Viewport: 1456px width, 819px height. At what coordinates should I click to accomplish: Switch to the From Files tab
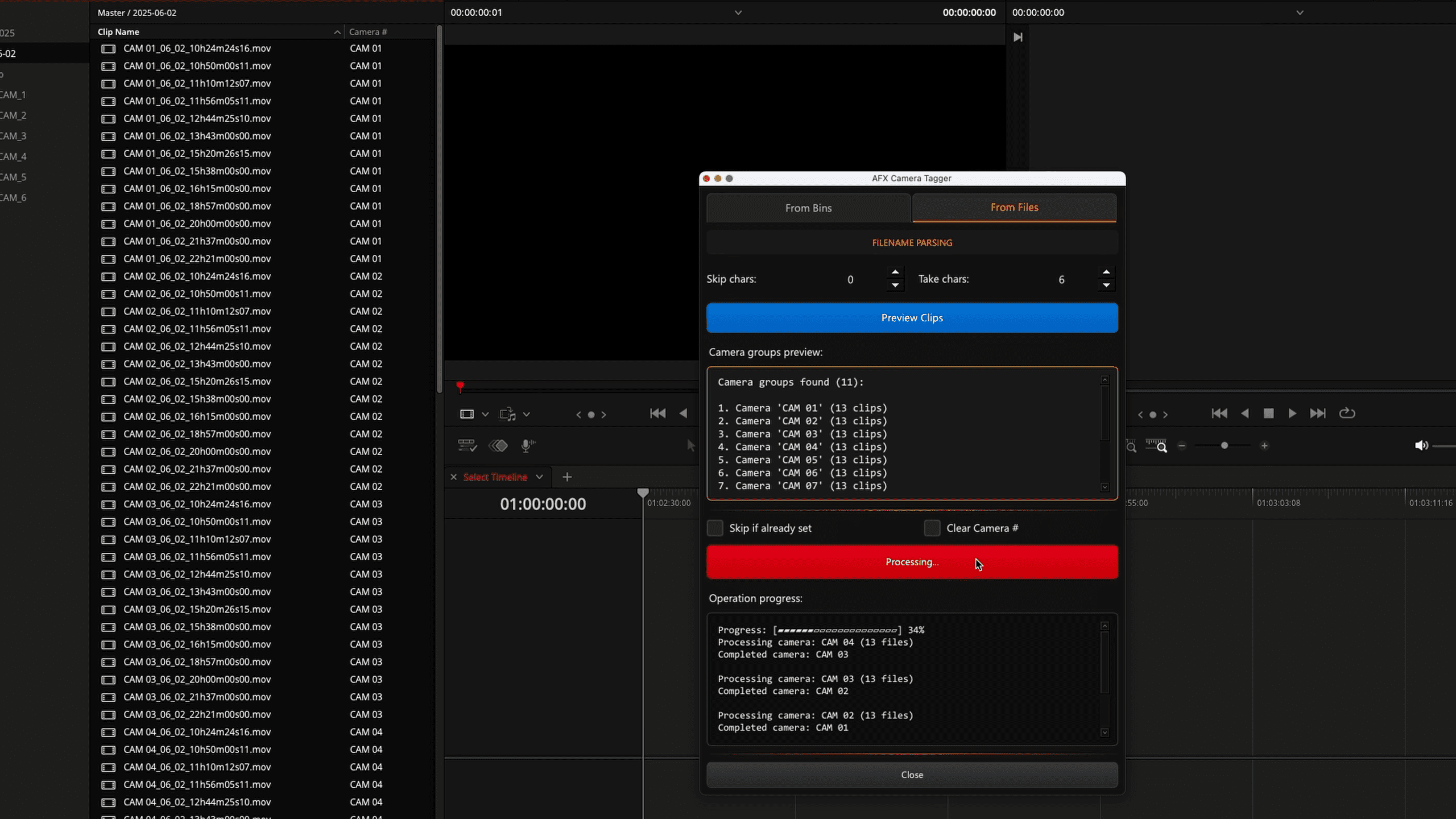(1014, 207)
